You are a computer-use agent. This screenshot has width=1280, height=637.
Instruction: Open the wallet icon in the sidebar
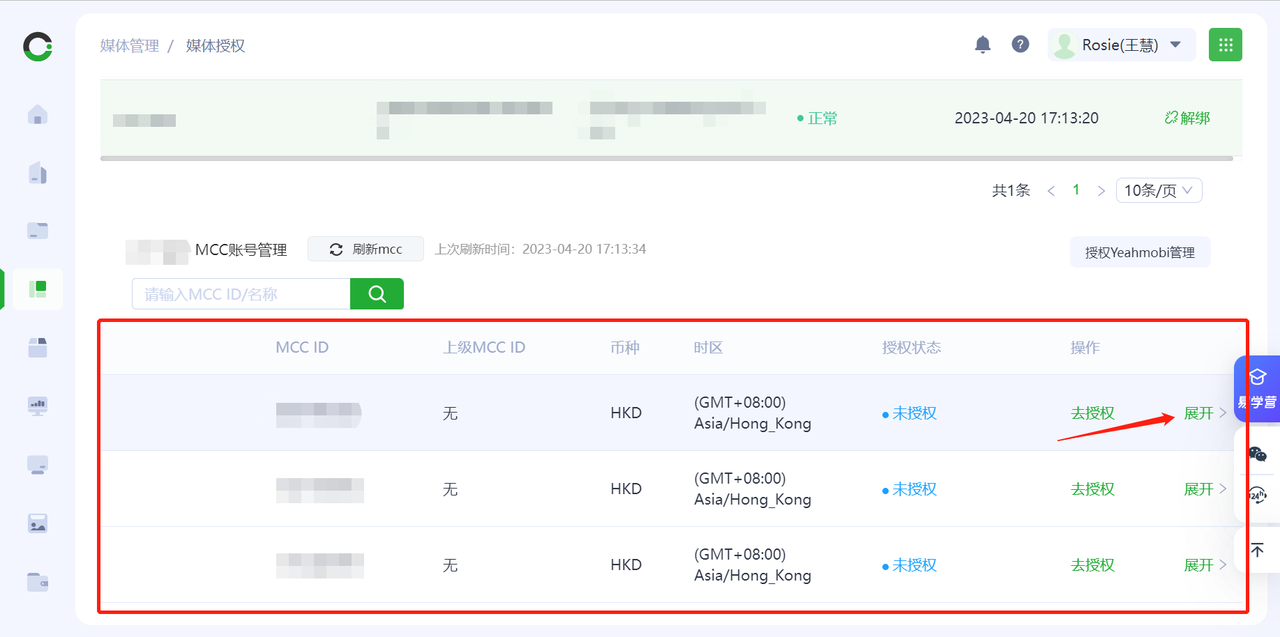pyautogui.click(x=38, y=581)
